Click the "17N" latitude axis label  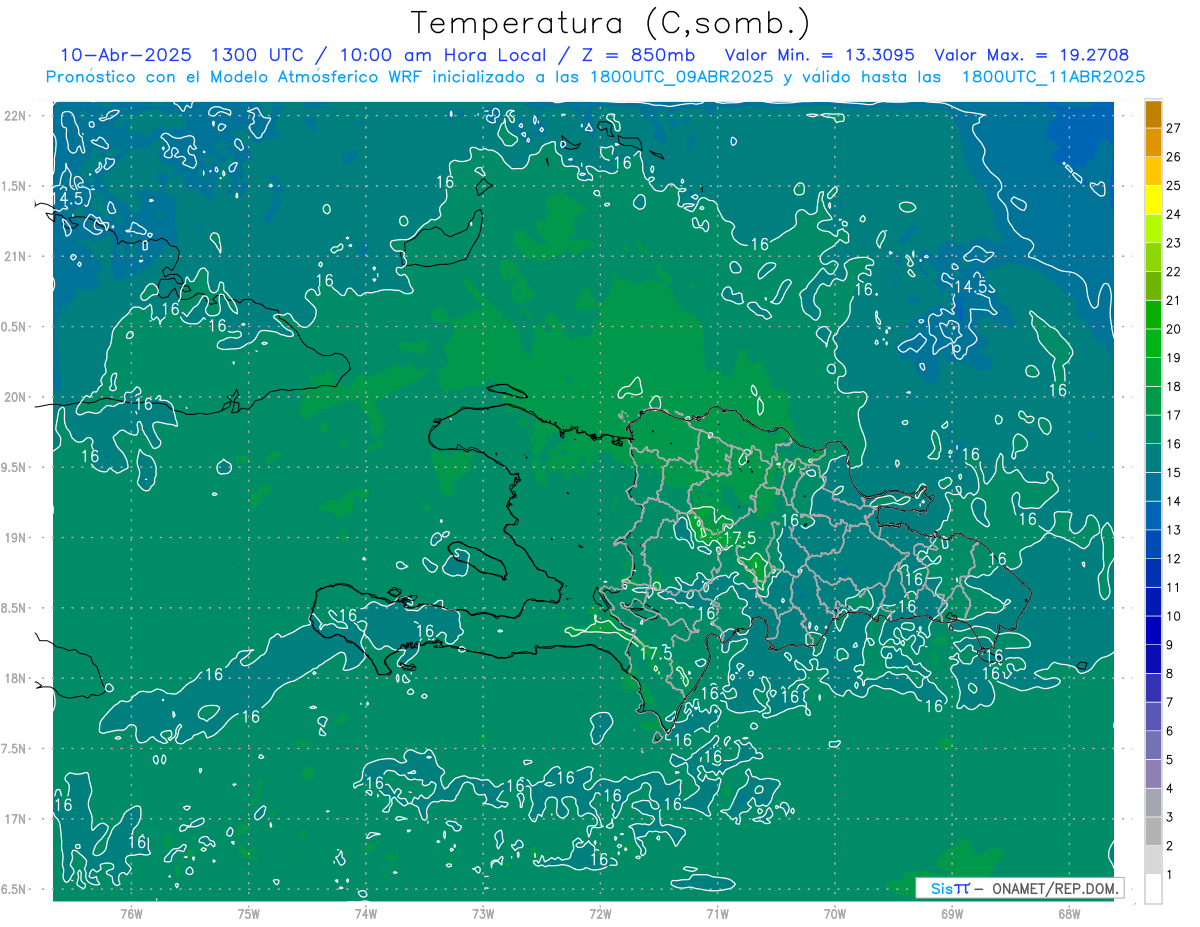16,819
